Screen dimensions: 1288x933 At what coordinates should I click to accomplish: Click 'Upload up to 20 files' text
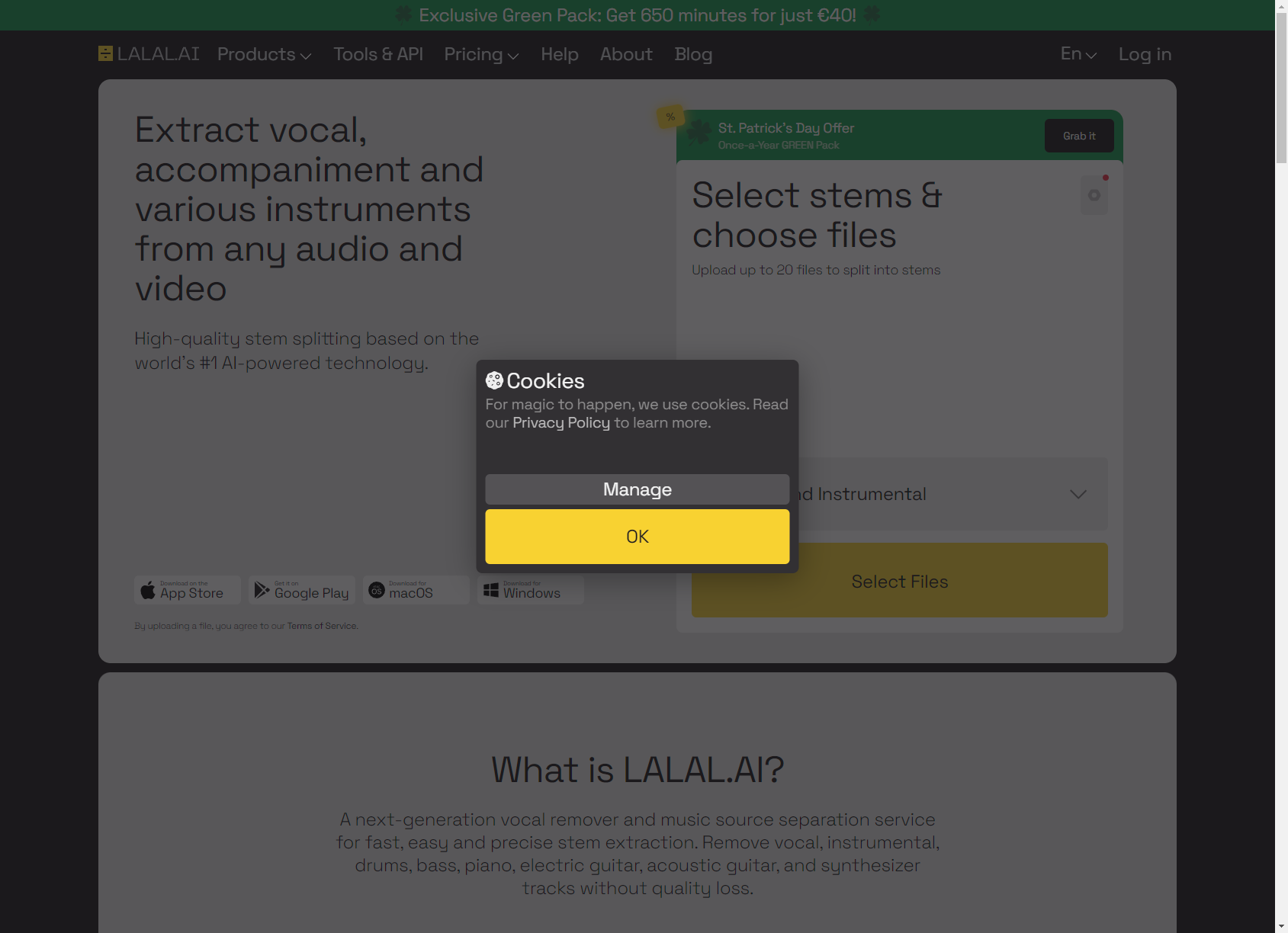pyautogui.click(x=816, y=270)
